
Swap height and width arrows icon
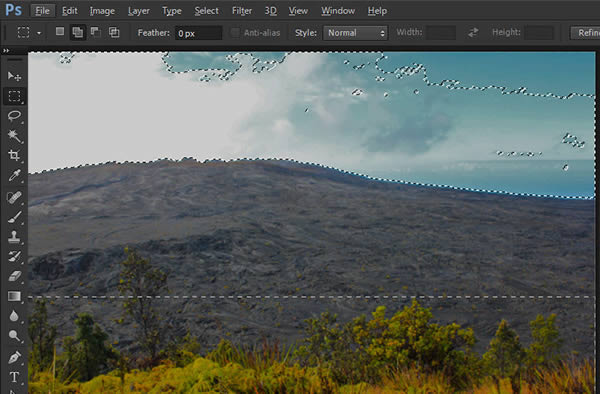tap(473, 33)
